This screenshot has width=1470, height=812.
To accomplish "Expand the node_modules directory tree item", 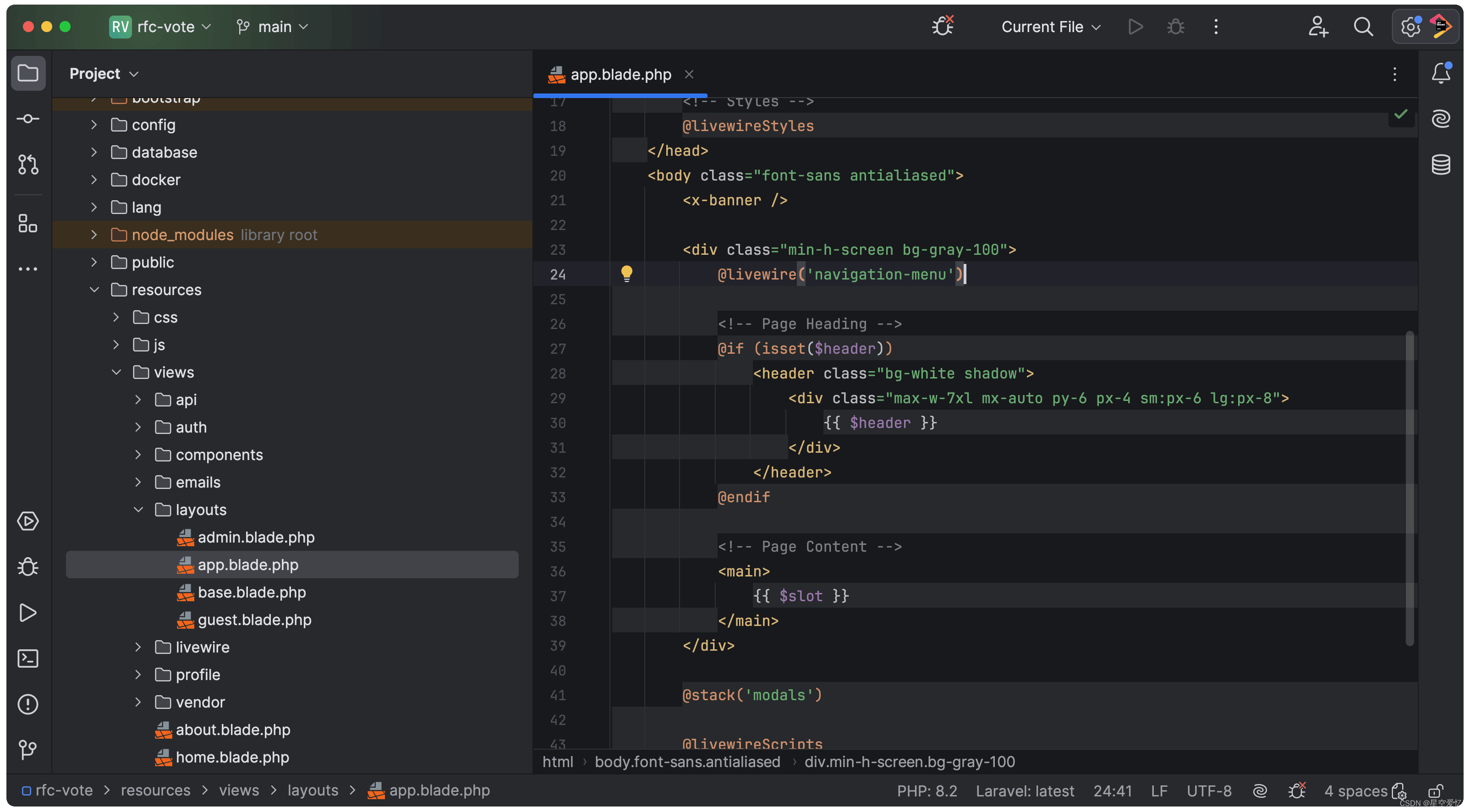I will coord(91,235).
